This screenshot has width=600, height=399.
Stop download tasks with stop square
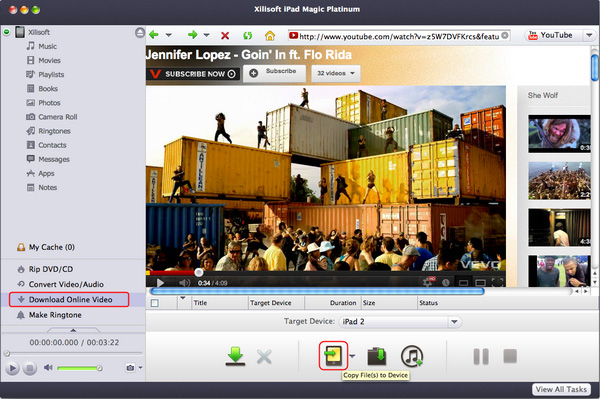pos(510,356)
